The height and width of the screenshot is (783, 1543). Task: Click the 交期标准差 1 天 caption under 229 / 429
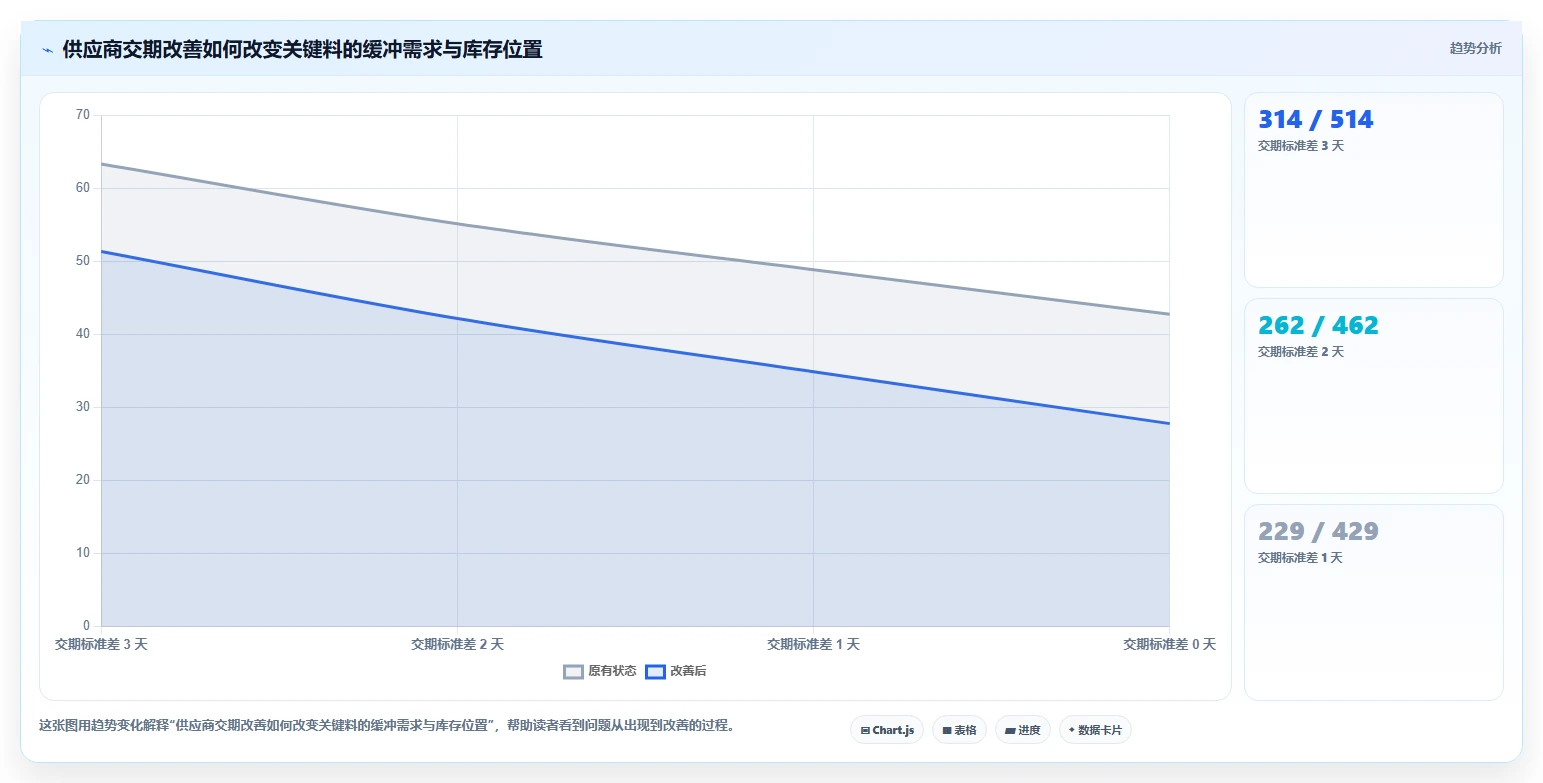[1300, 558]
